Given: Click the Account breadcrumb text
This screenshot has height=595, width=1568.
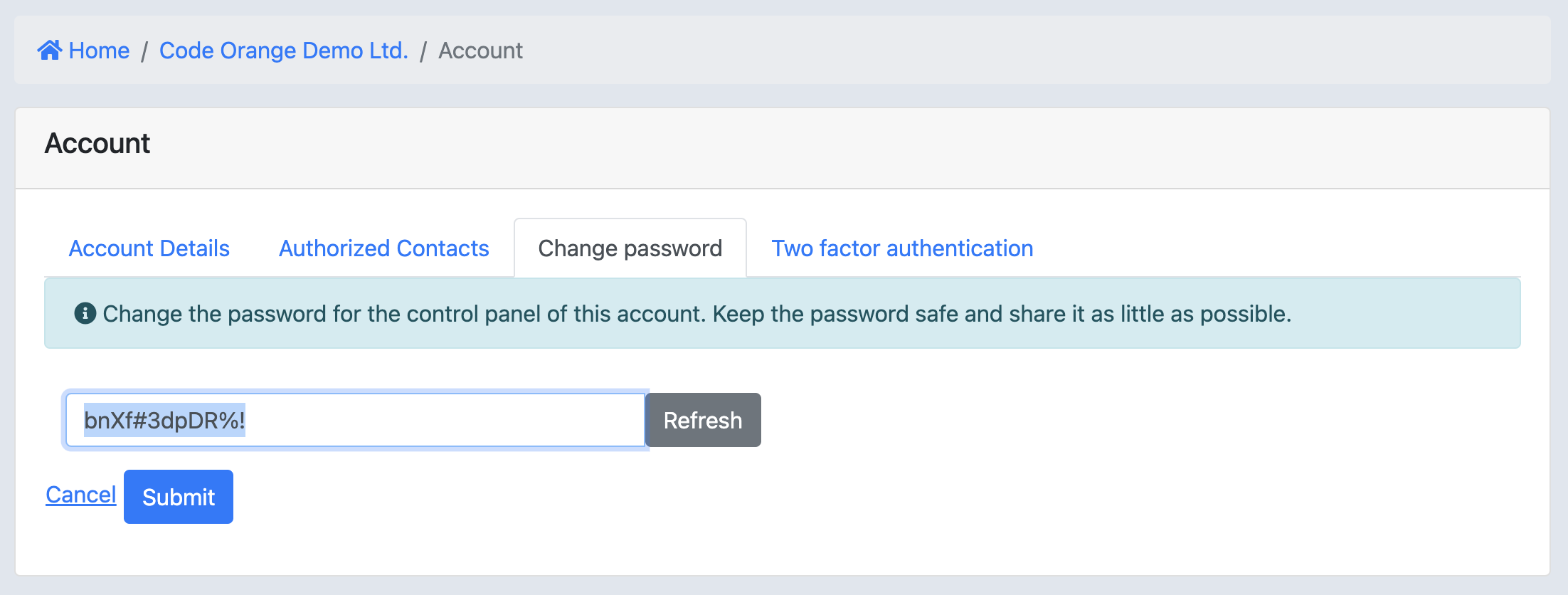Looking at the screenshot, I should (480, 51).
